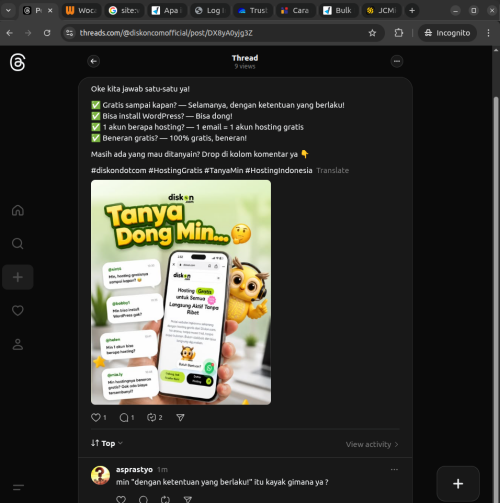Switch to the JCM browser tab
Screen dimensions: 500x503
tap(381, 11)
